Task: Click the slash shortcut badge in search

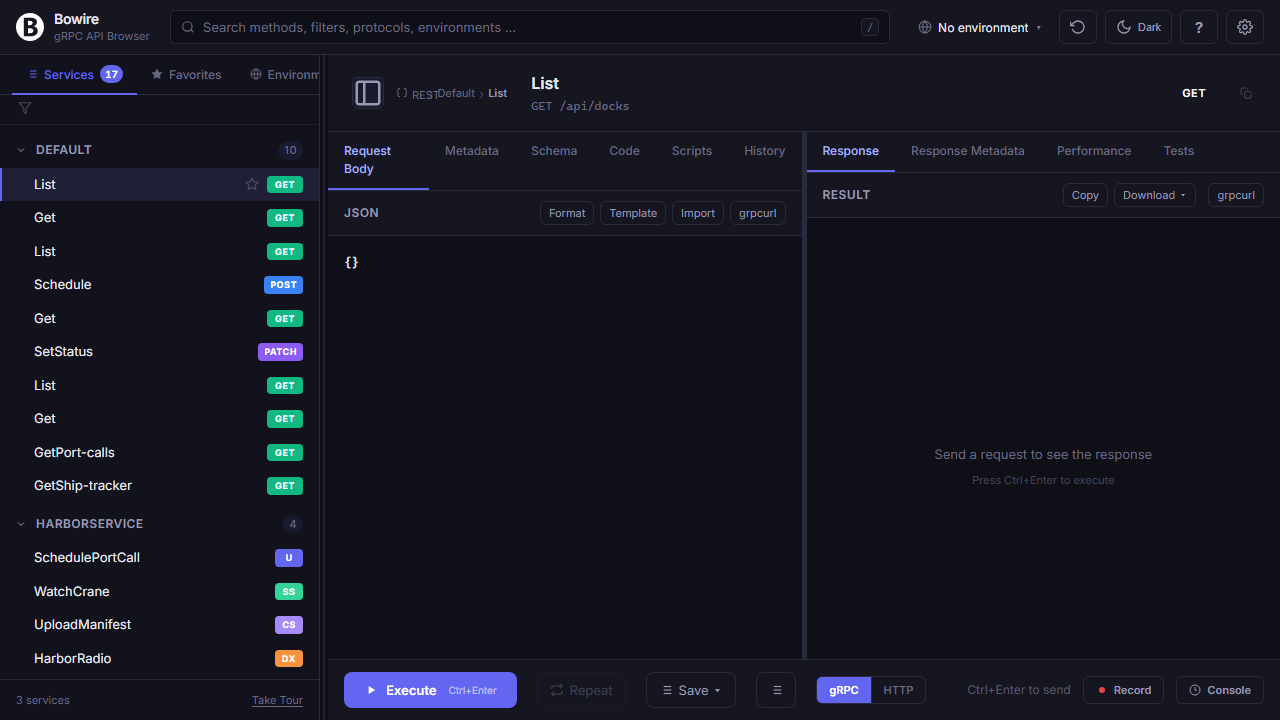Action: click(x=870, y=27)
